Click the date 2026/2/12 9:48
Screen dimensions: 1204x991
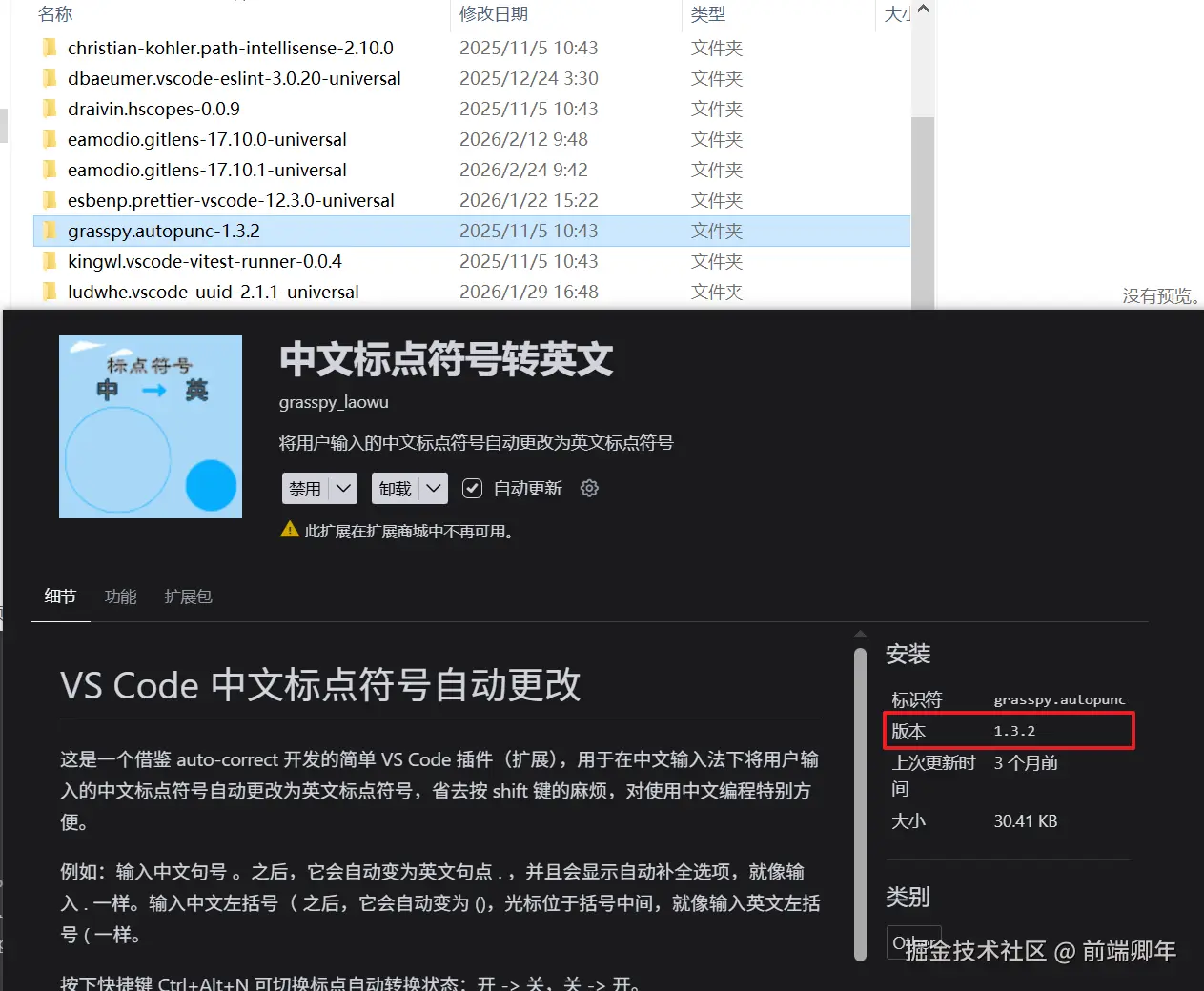pos(523,139)
